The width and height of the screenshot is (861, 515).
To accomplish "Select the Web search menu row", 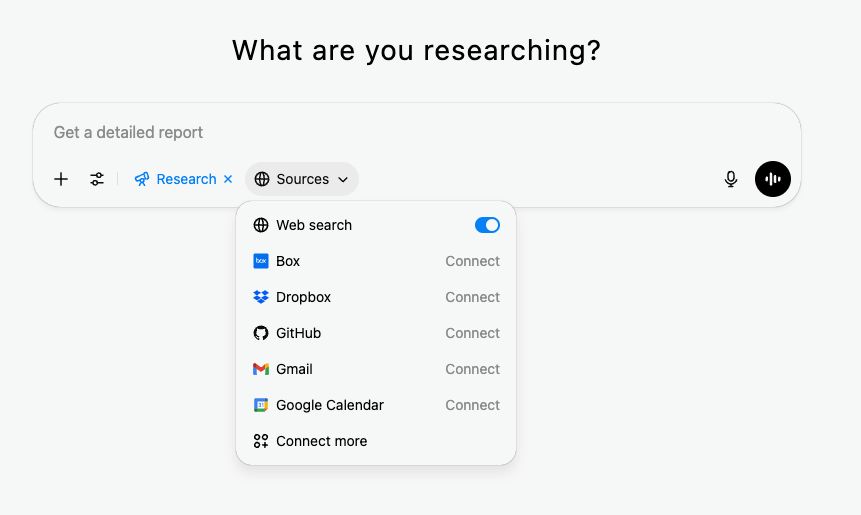I will [314, 225].
